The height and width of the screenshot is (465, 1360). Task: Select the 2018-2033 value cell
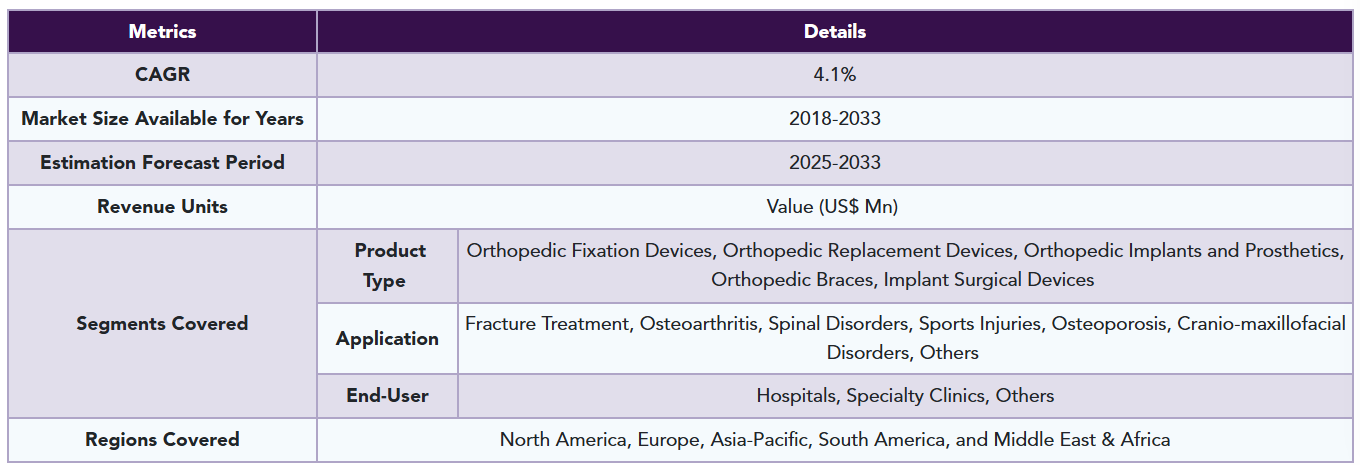835,119
